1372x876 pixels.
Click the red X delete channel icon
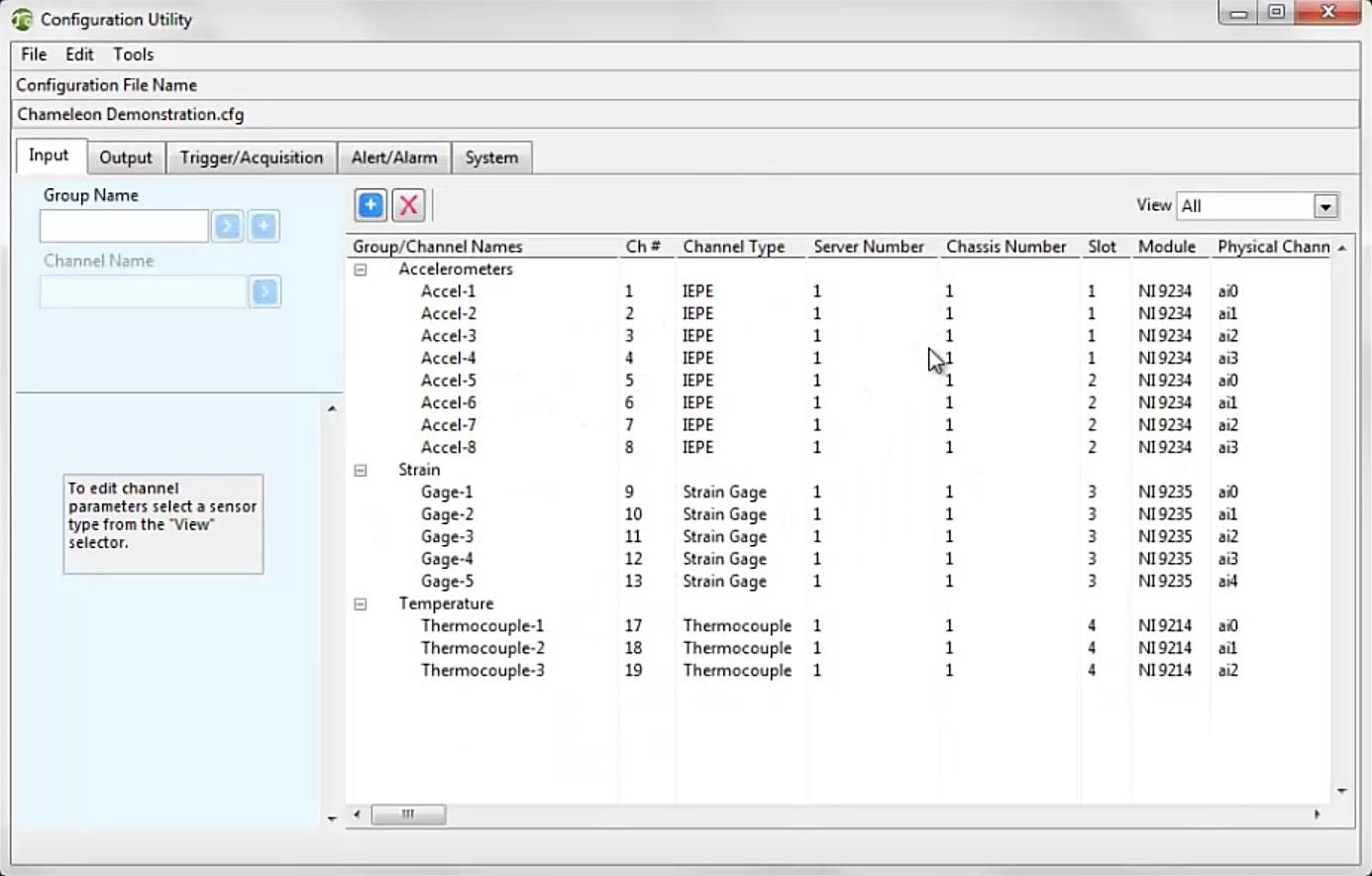tap(408, 205)
